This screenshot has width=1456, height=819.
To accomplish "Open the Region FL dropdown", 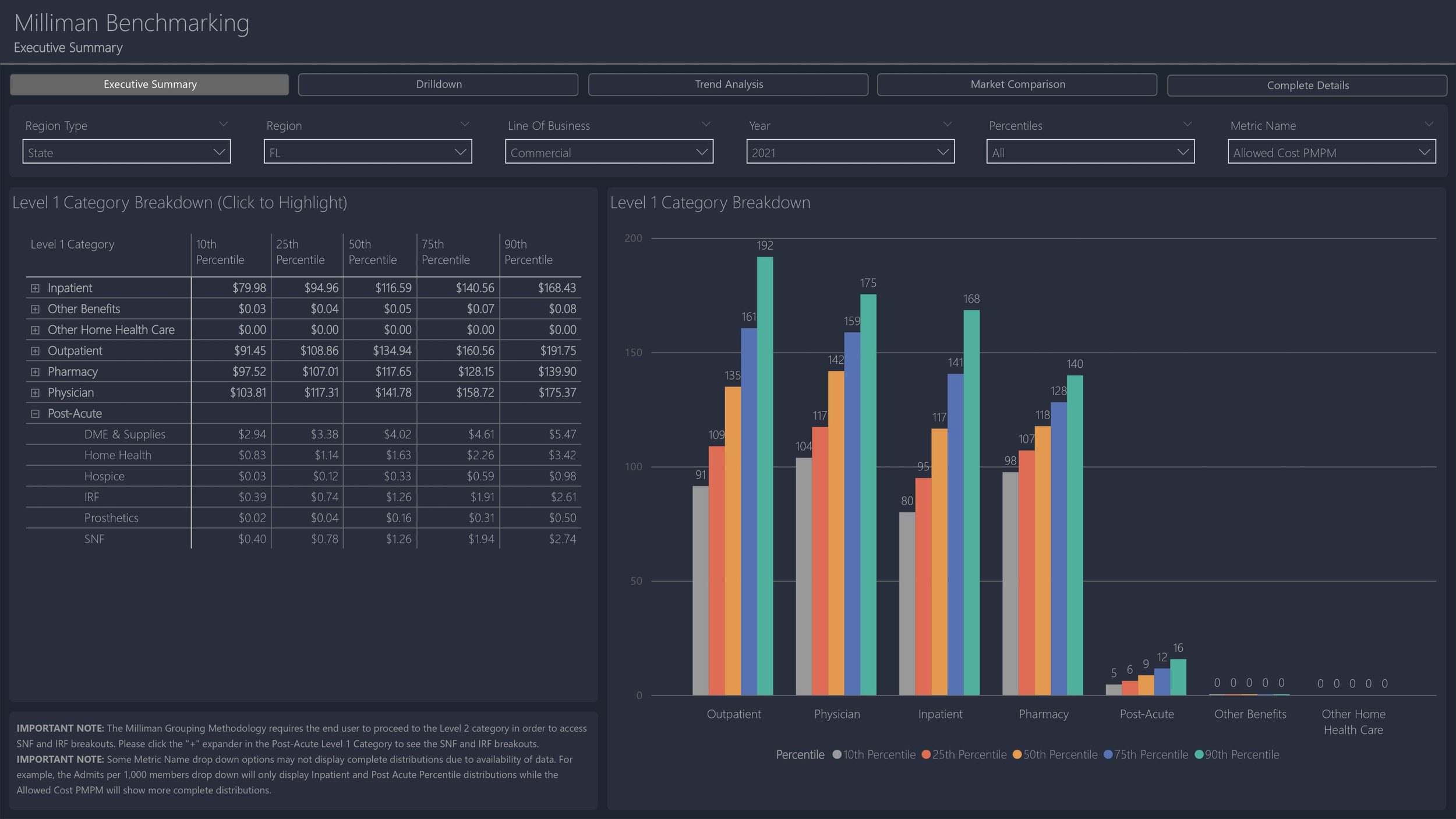I will [x=367, y=152].
